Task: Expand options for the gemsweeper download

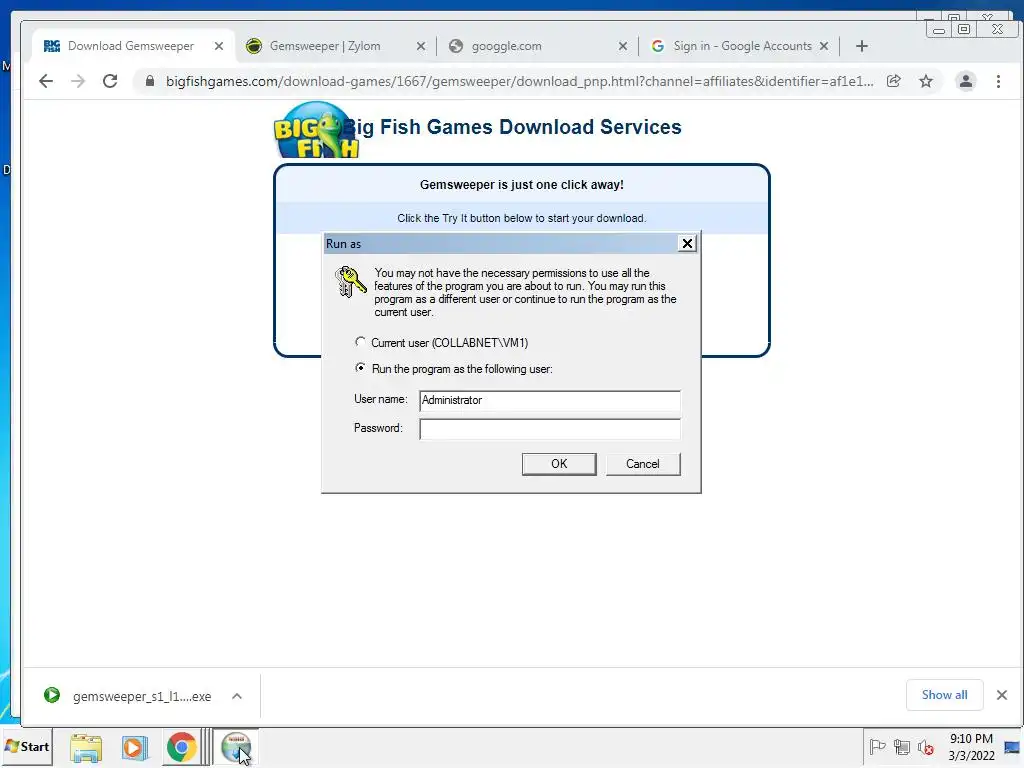Action: (x=237, y=696)
